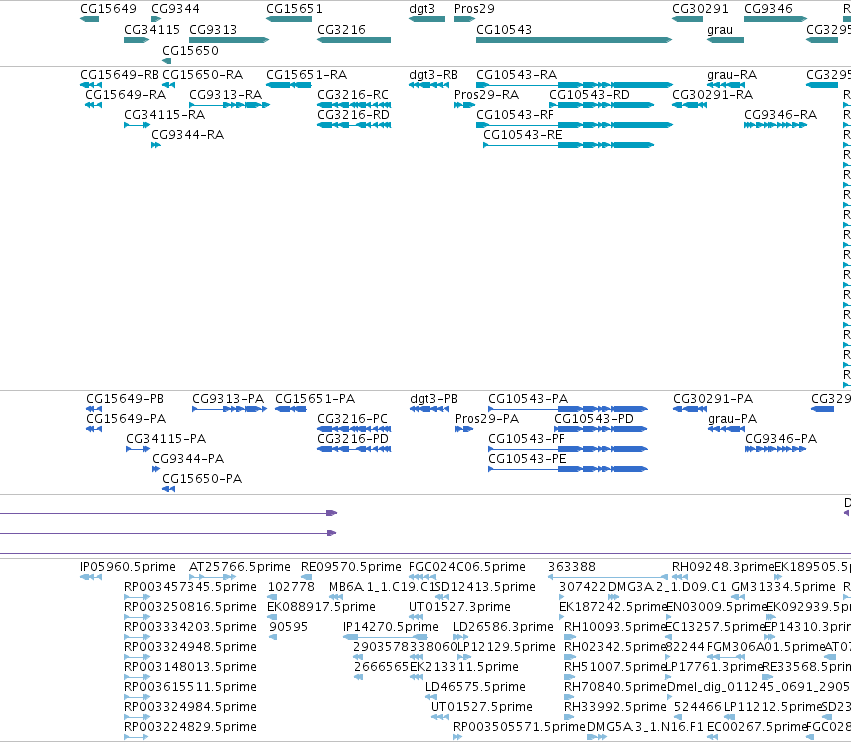Screen dimensions: 851x742
Task: Click protein CG15649-PA label
Action: (x=126, y=419)
